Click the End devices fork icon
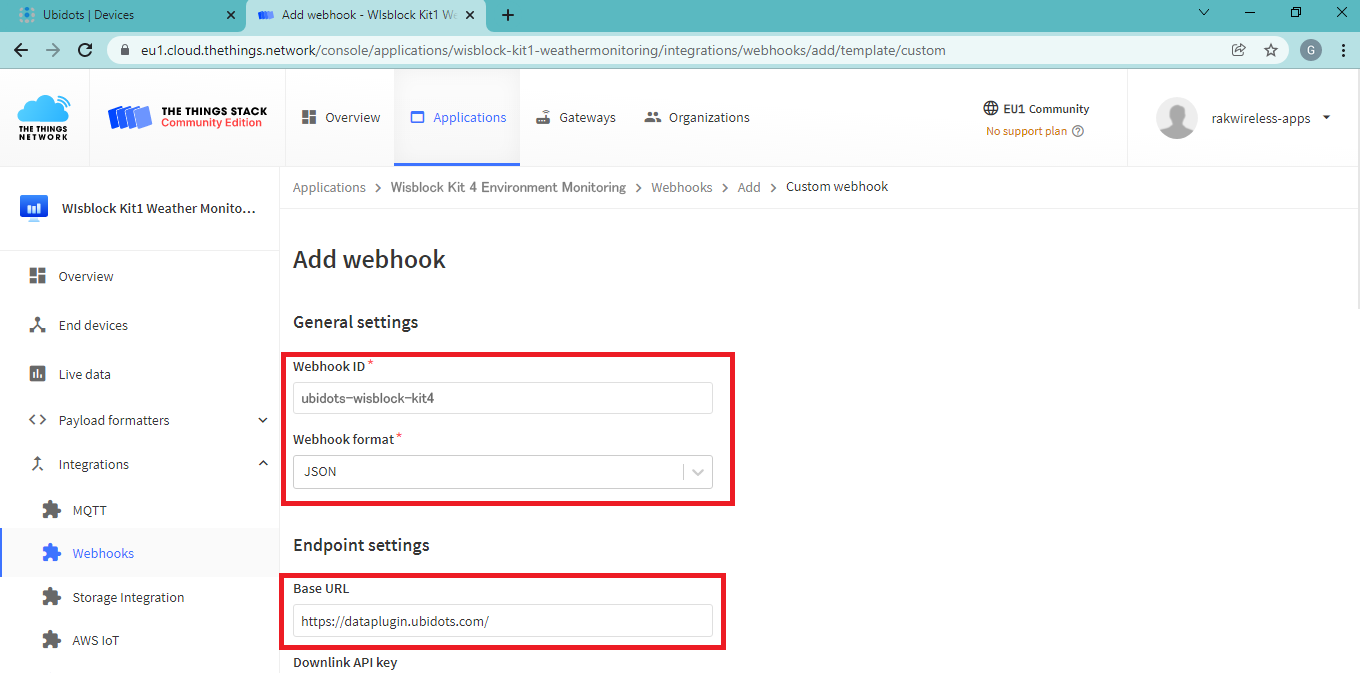The height and width of the screenshot is (673, 1360). click(x=38, y=325)
